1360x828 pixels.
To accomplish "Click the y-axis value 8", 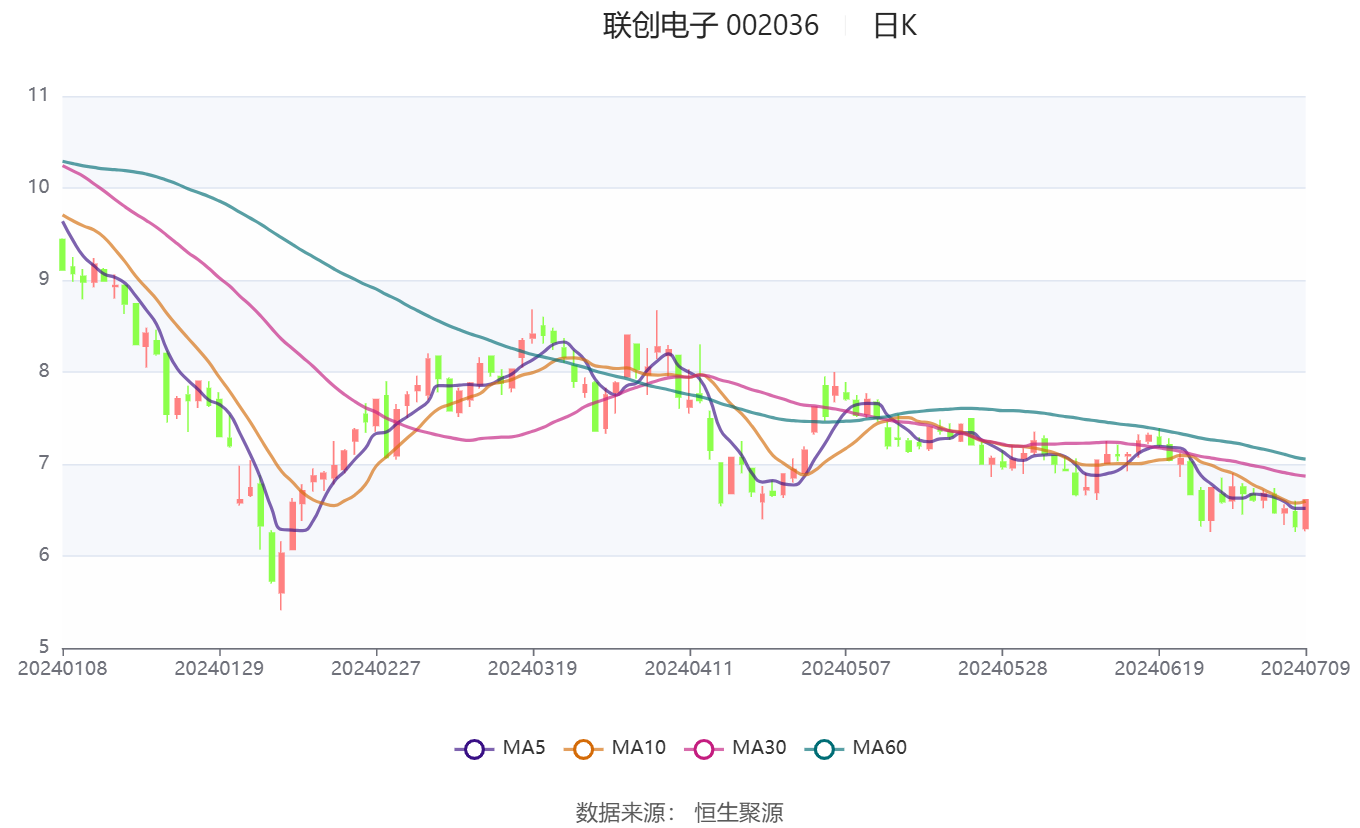I will click(x=43, y=372).
